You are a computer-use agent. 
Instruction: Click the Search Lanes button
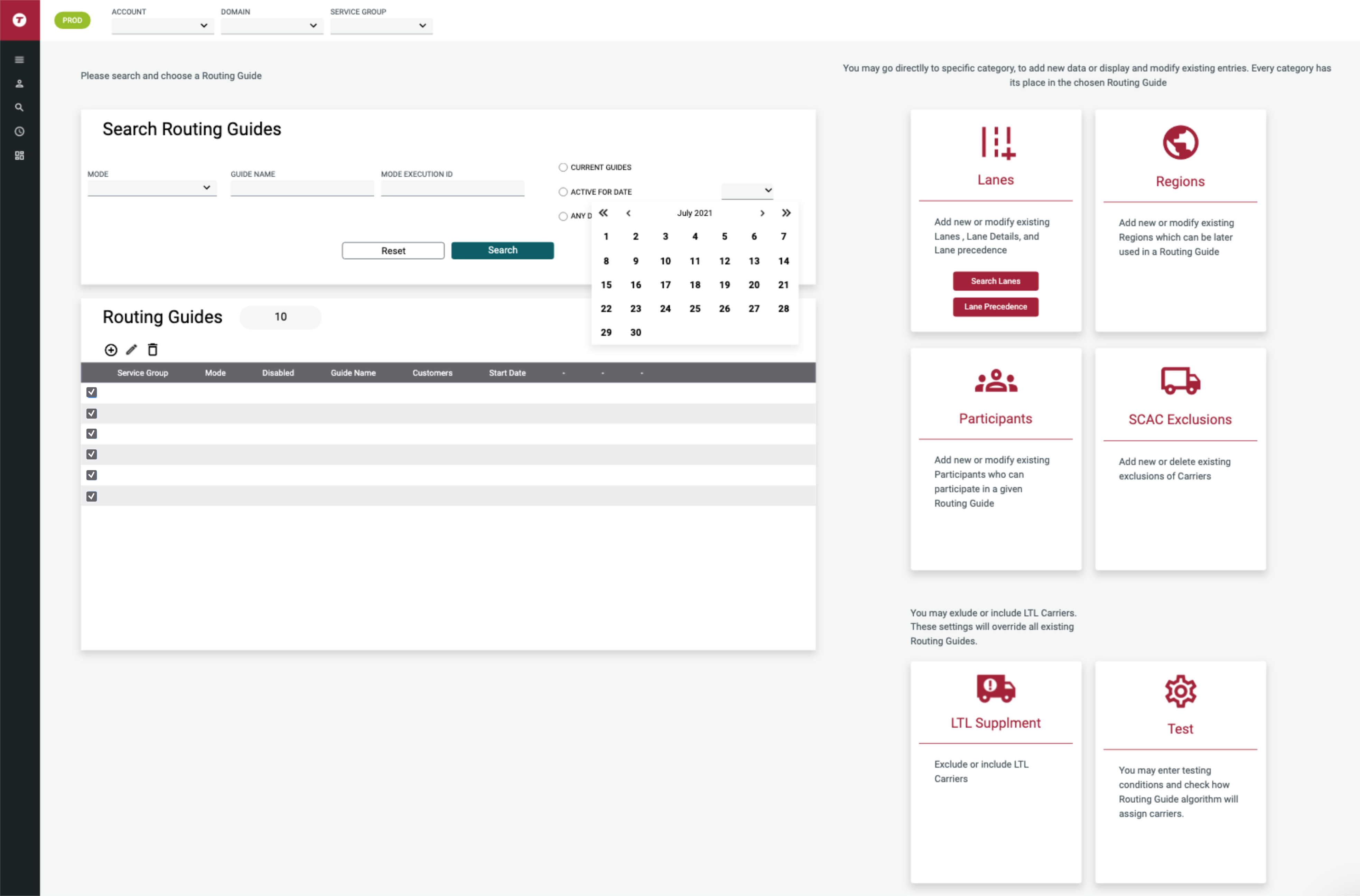click(995, 281)
